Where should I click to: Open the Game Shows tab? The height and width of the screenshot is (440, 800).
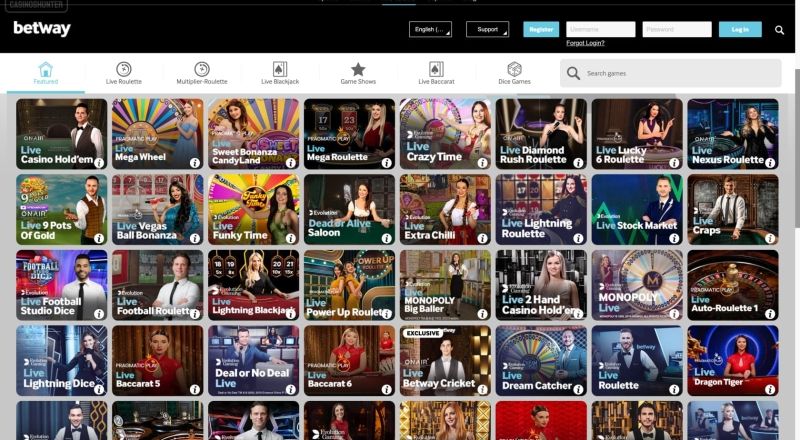point(358,74)
